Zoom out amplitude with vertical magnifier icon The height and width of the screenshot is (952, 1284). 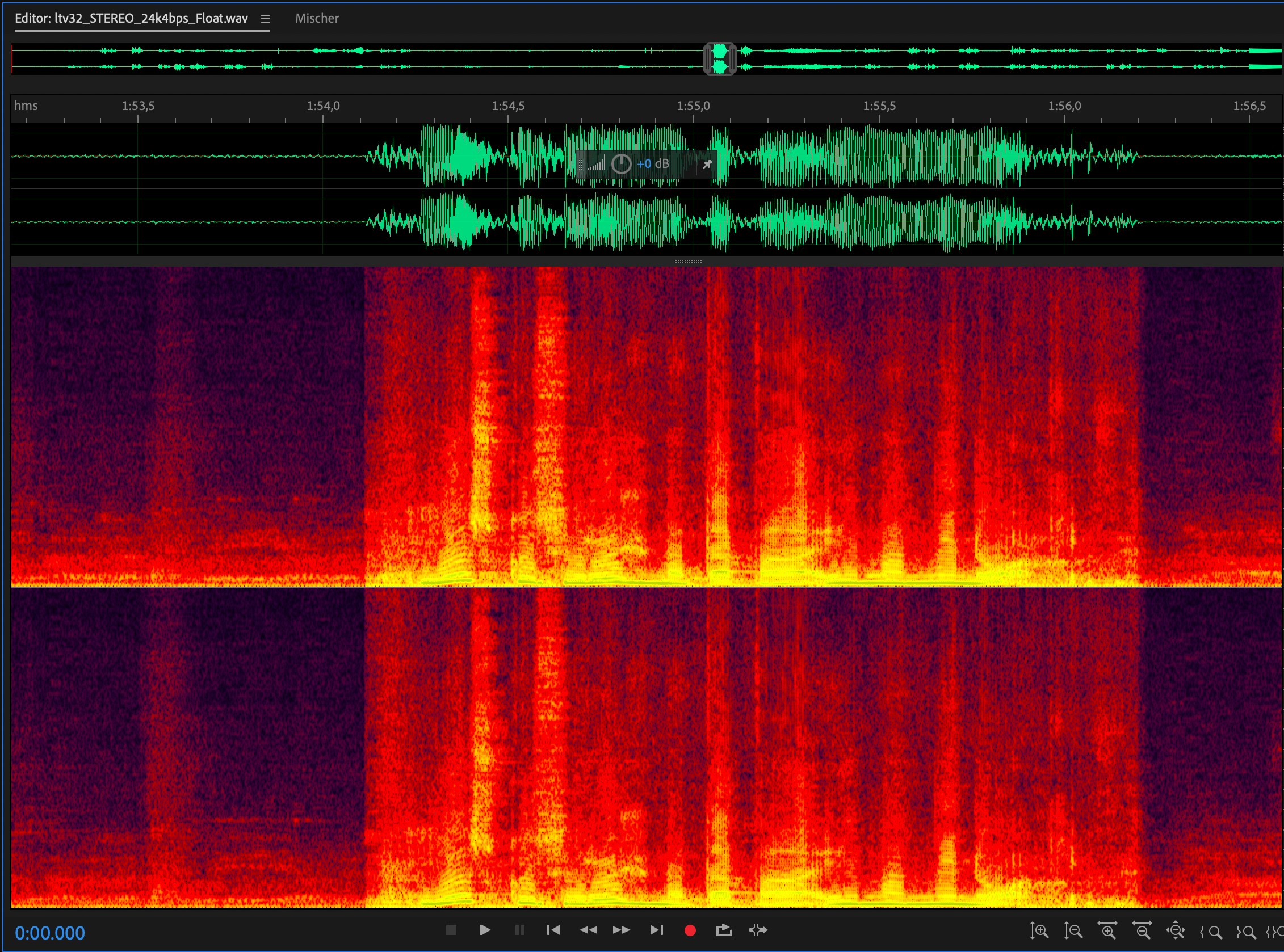(x=1073, y=930)
